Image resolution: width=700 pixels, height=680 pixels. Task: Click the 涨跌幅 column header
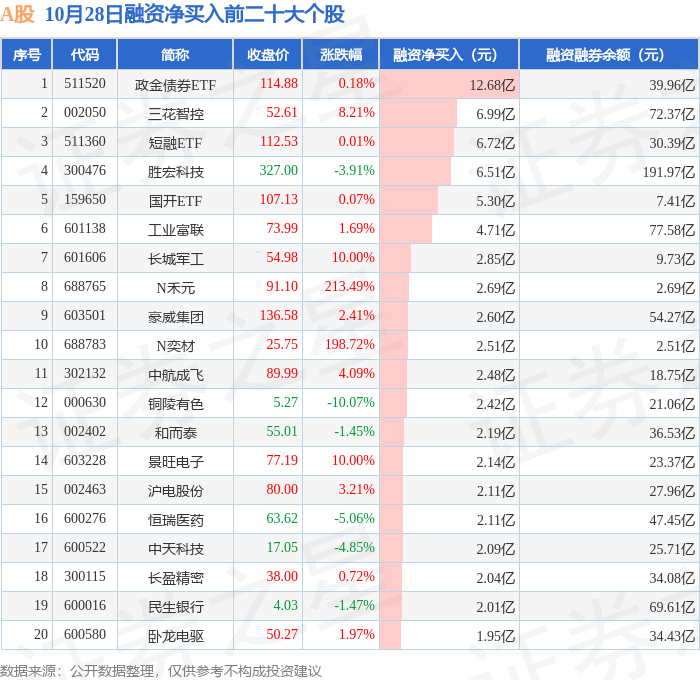(341, 54)
